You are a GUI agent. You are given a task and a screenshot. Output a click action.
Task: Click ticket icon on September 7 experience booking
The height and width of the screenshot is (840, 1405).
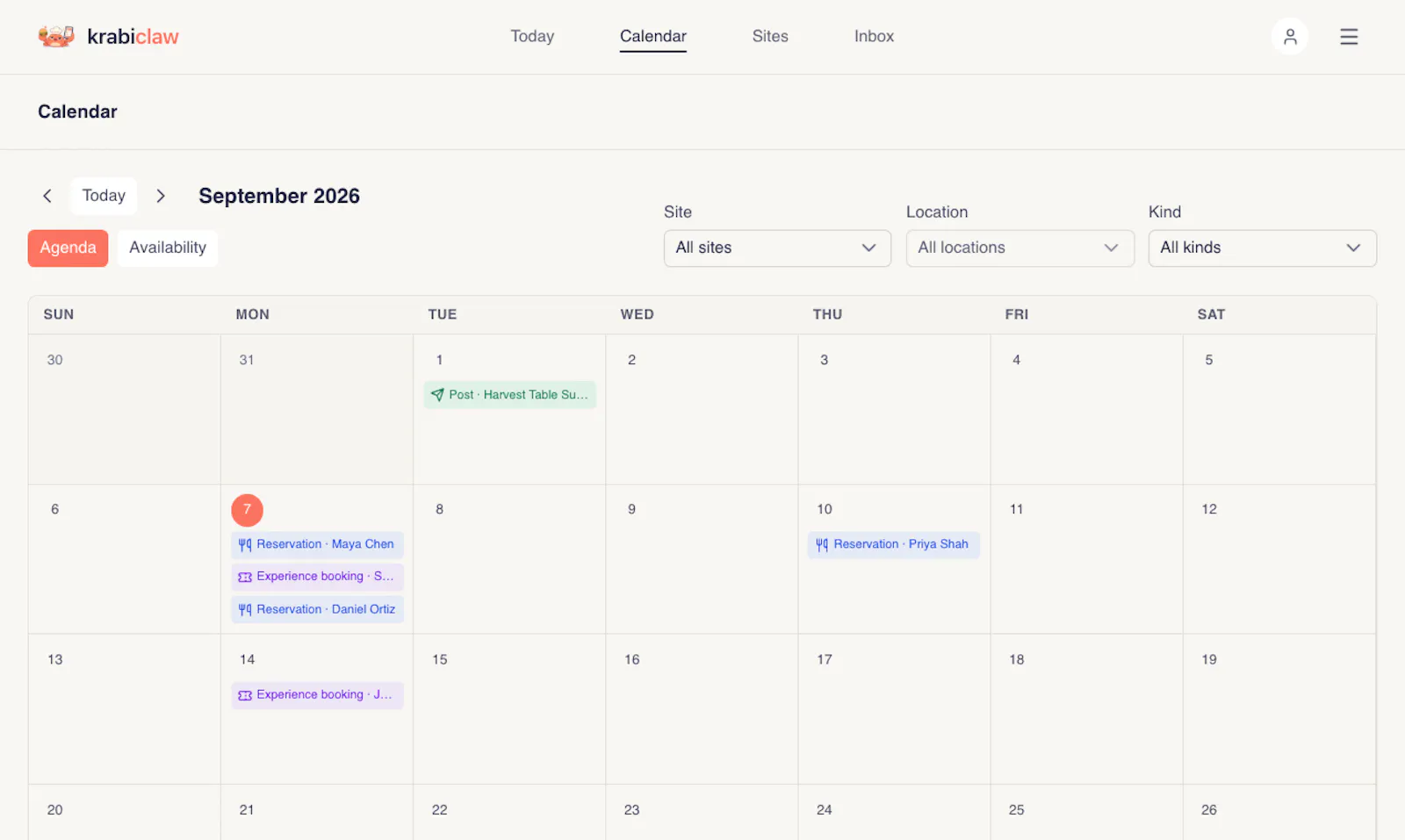tap(245, 577)
